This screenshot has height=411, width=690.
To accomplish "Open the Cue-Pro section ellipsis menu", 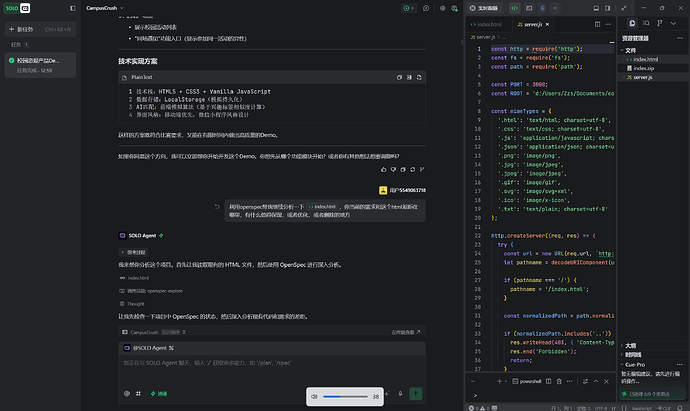I will [679, 364].
